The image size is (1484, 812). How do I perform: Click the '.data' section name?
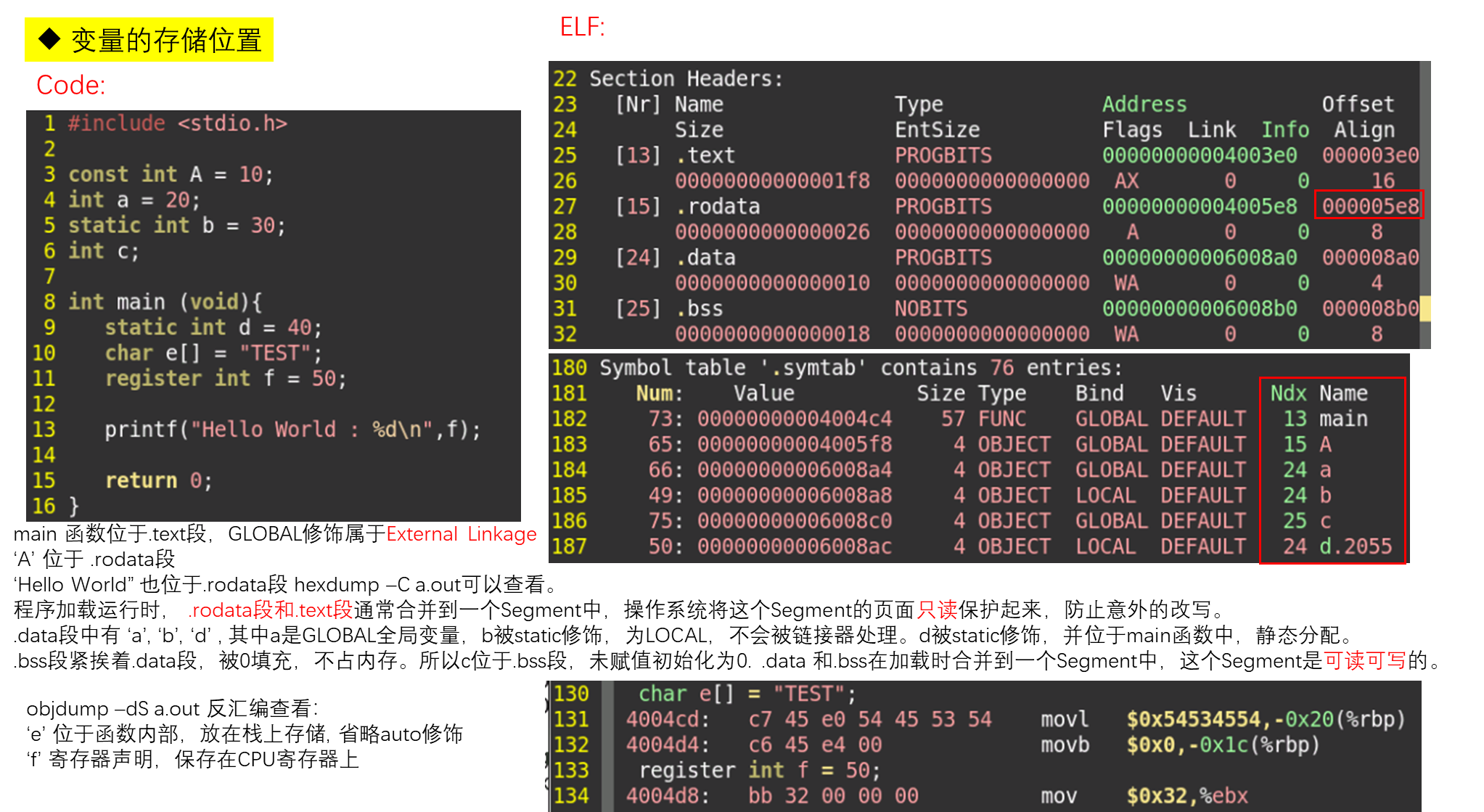705,258
